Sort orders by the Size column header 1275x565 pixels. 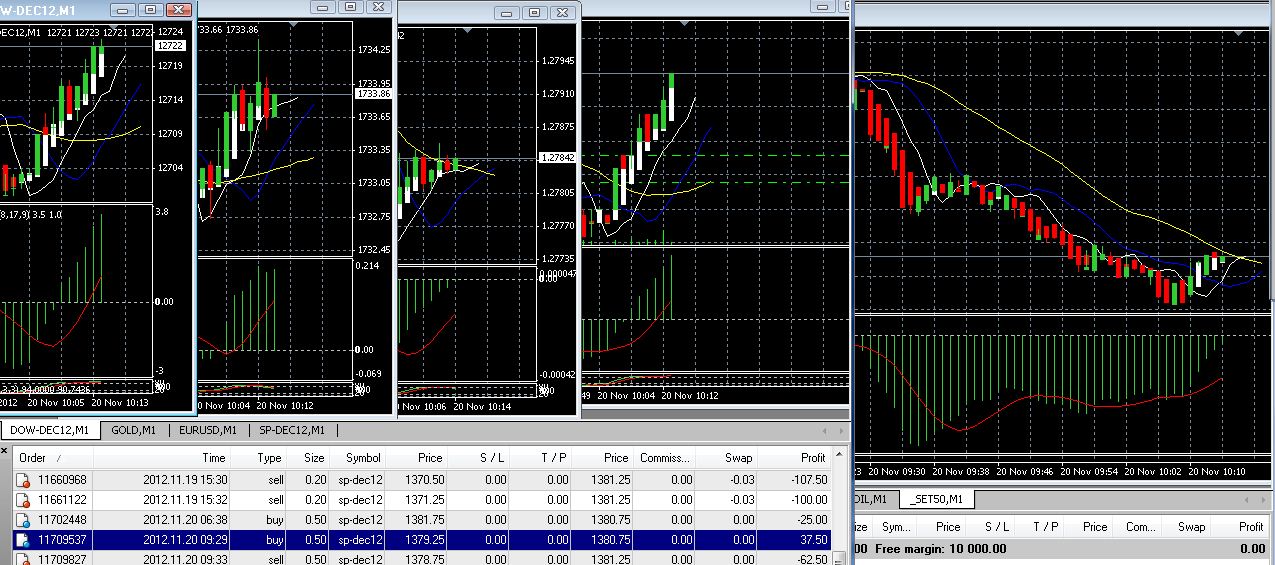coord(308,457)
